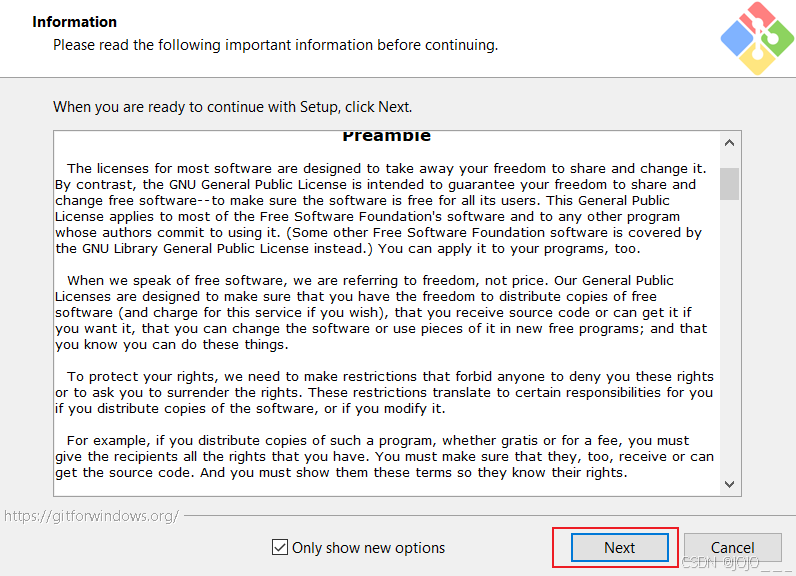Toggle Only show new options checkbox
Viewport: 796px width, 576px height.
point(280,547)
